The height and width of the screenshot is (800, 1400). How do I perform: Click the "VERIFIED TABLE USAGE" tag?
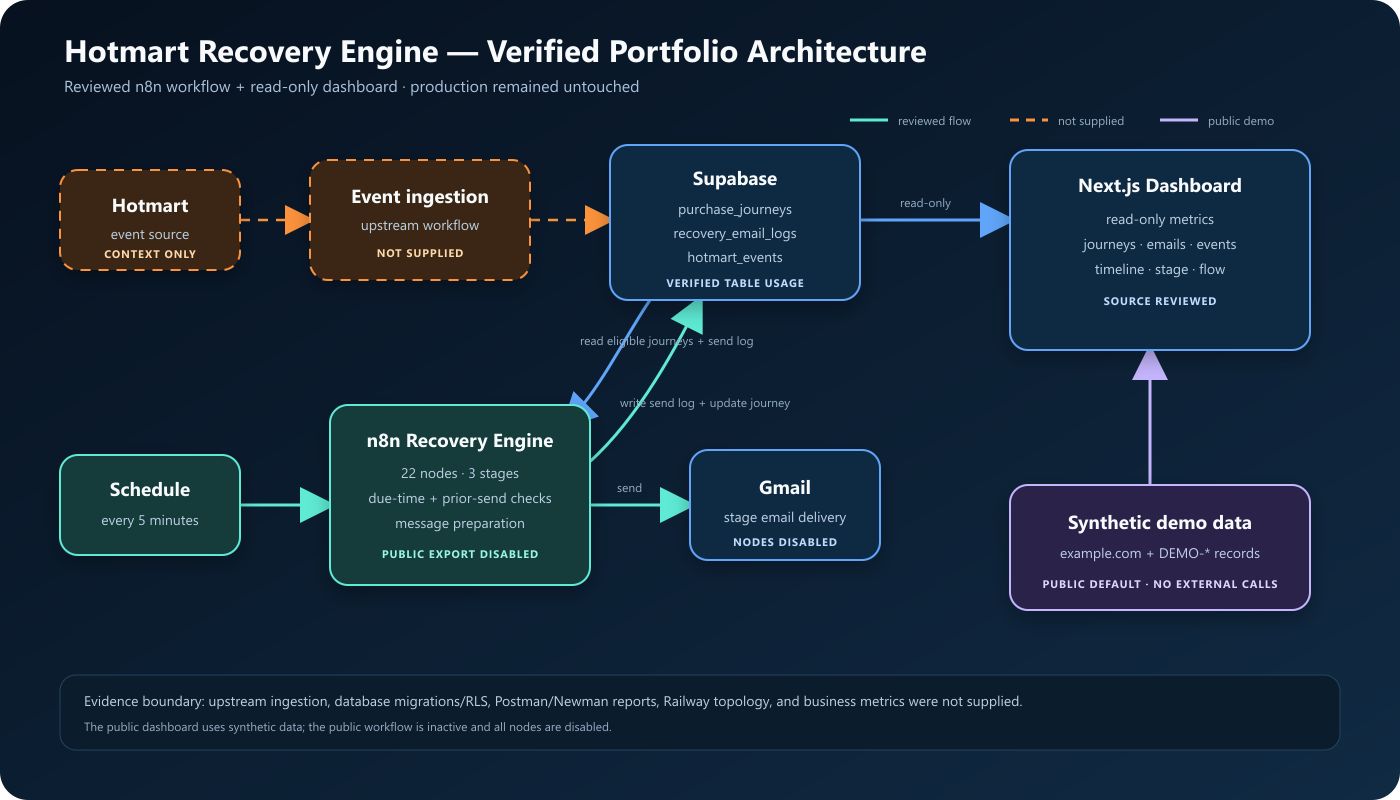point(735,283)
